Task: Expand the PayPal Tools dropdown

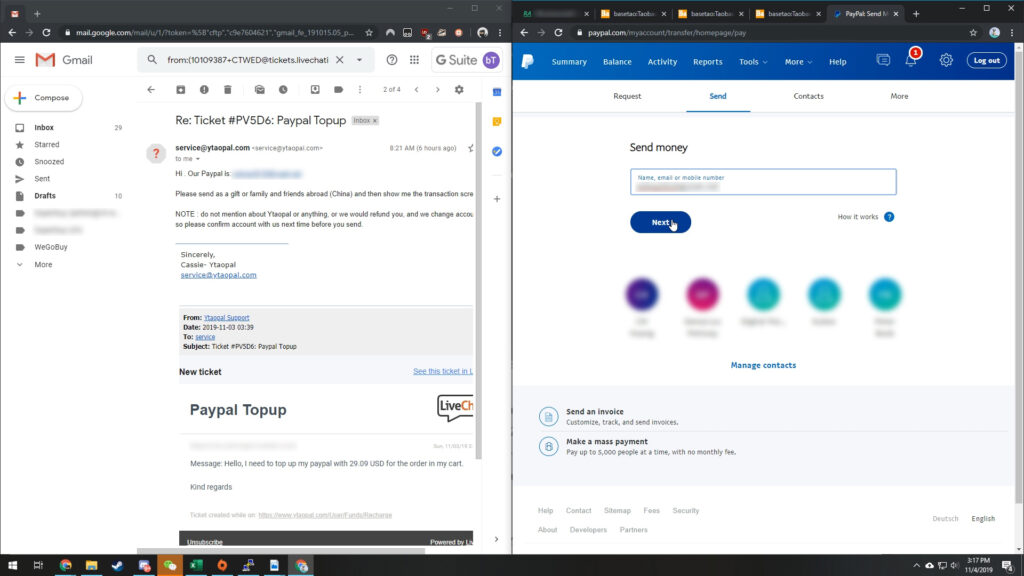Action: (x=753, y=62)
